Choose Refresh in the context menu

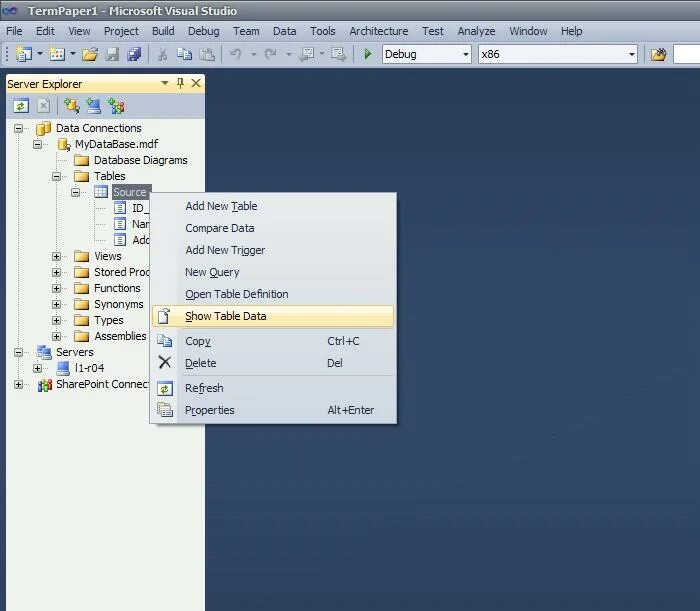click(273, 388)
